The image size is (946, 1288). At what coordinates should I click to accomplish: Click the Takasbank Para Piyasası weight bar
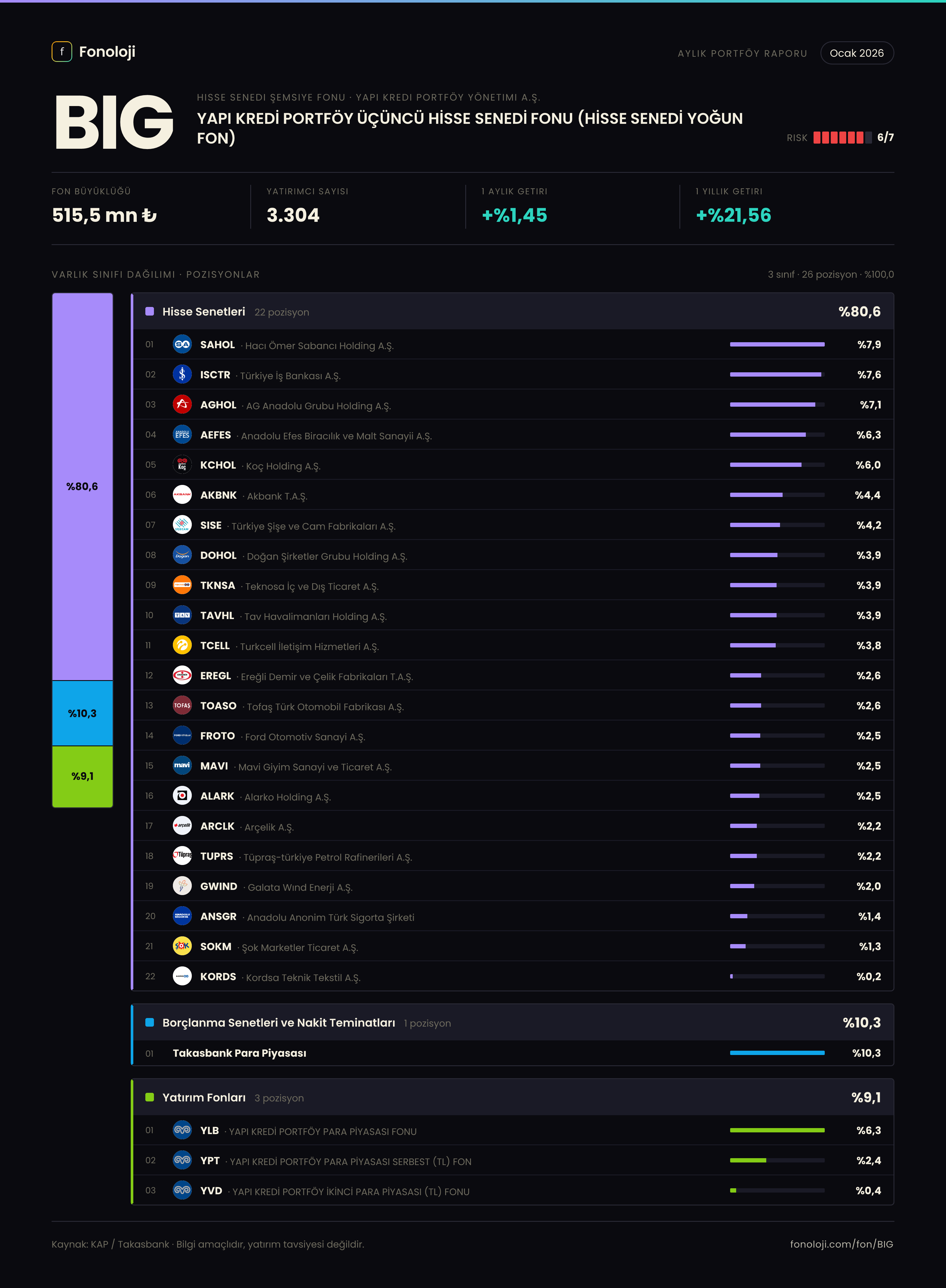[x=777, y=1053]
